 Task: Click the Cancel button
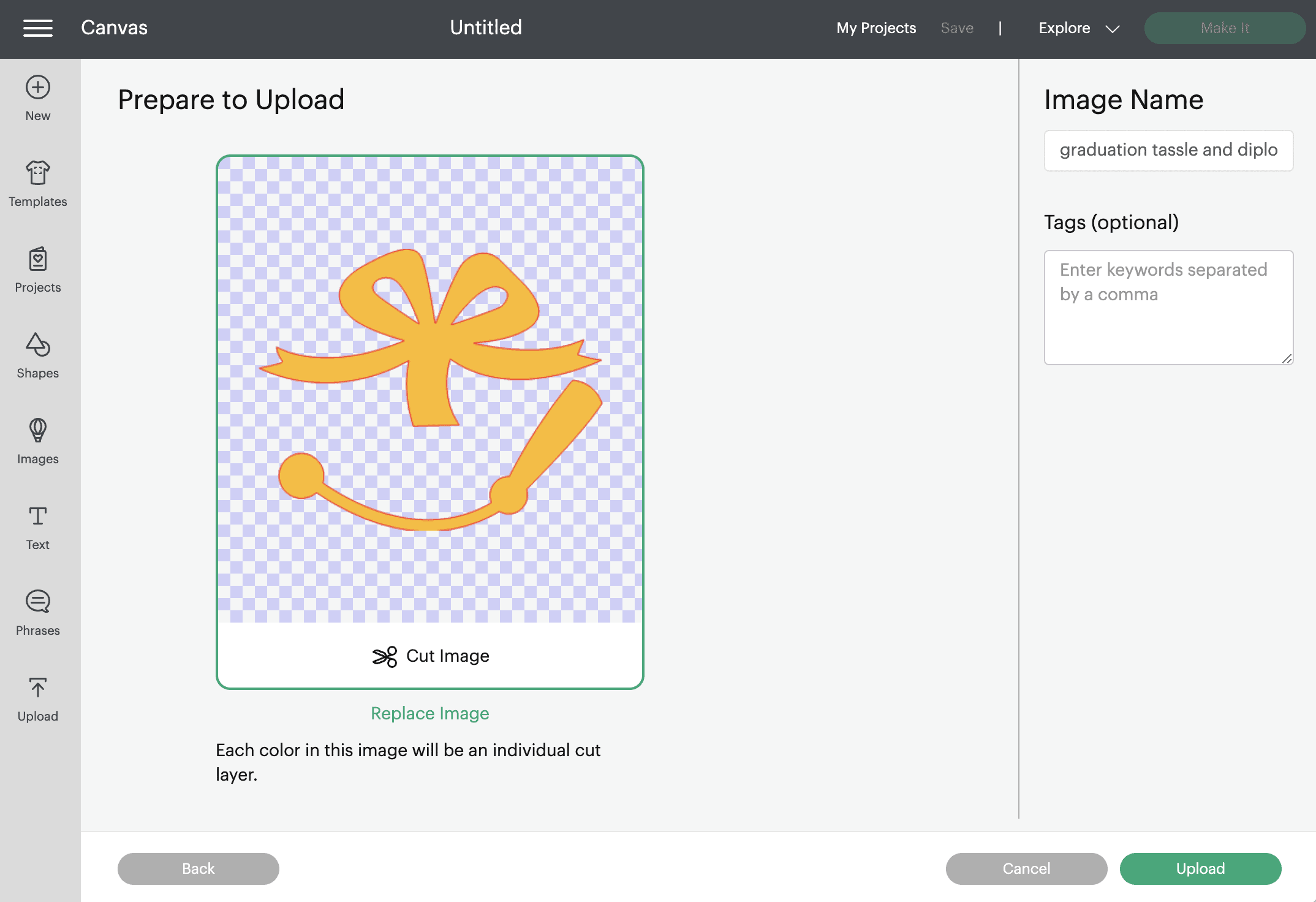click(x=1027, y=869)
